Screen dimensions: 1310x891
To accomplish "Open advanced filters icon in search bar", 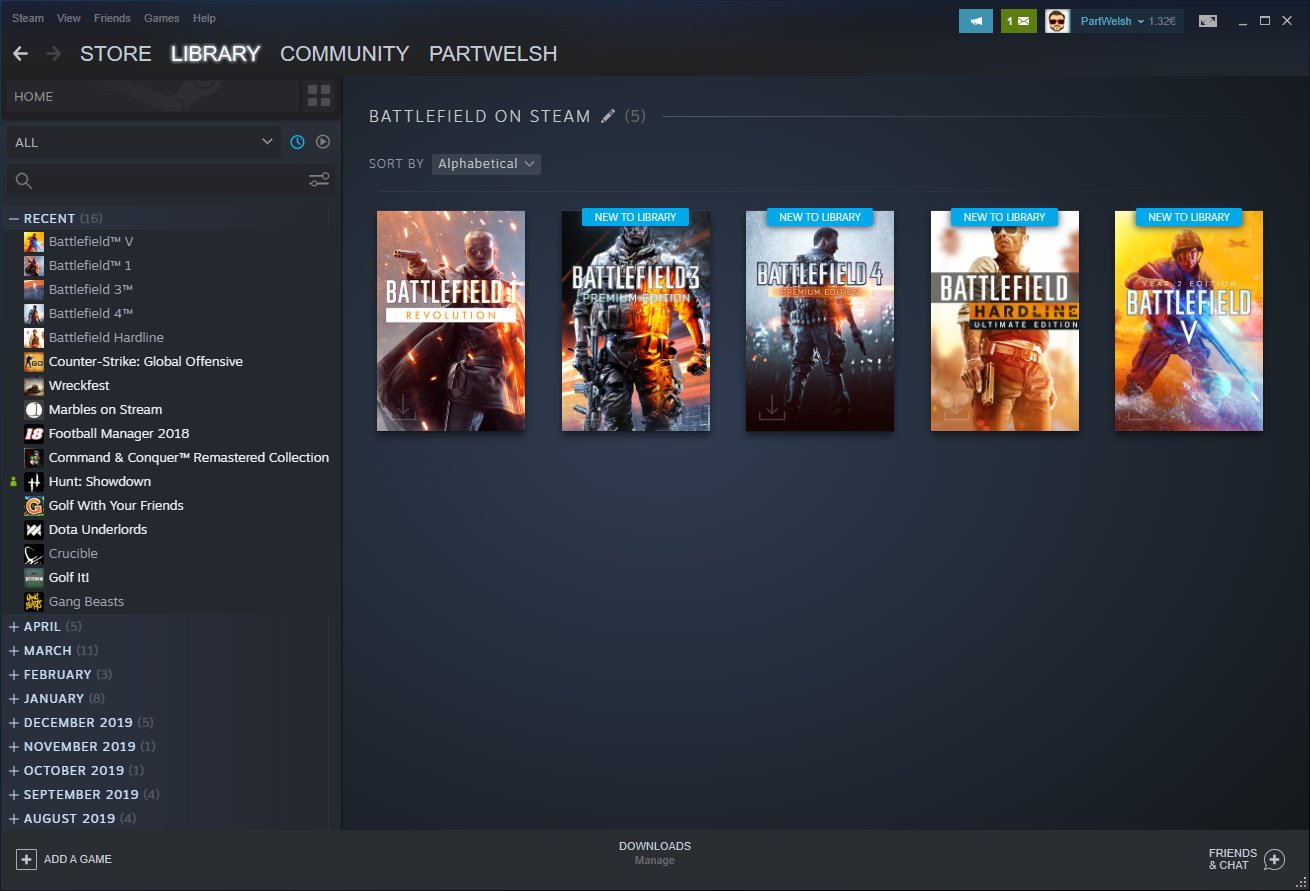I will (x=319, y=180).
